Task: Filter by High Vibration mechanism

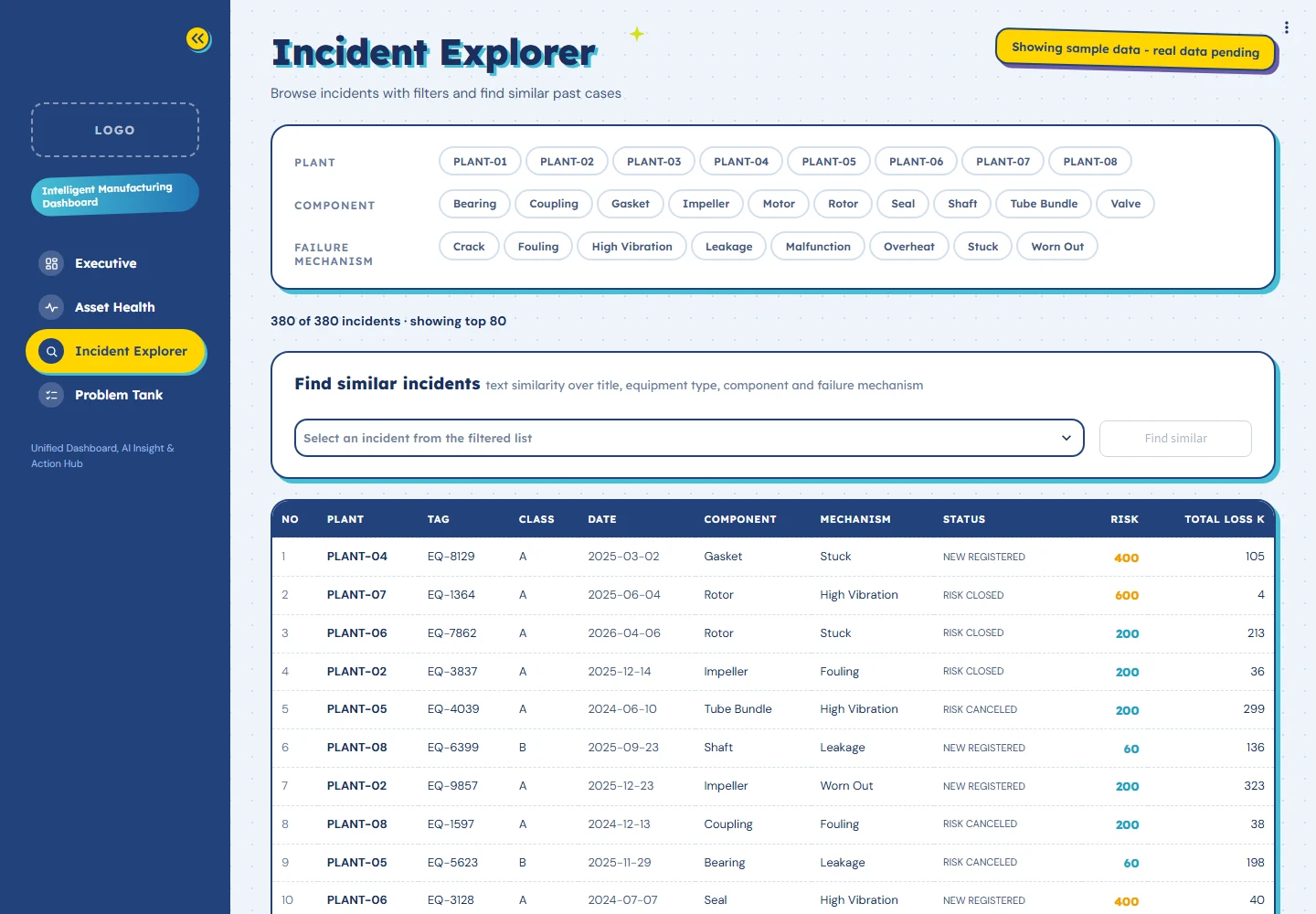Action: tap(631, 247)
